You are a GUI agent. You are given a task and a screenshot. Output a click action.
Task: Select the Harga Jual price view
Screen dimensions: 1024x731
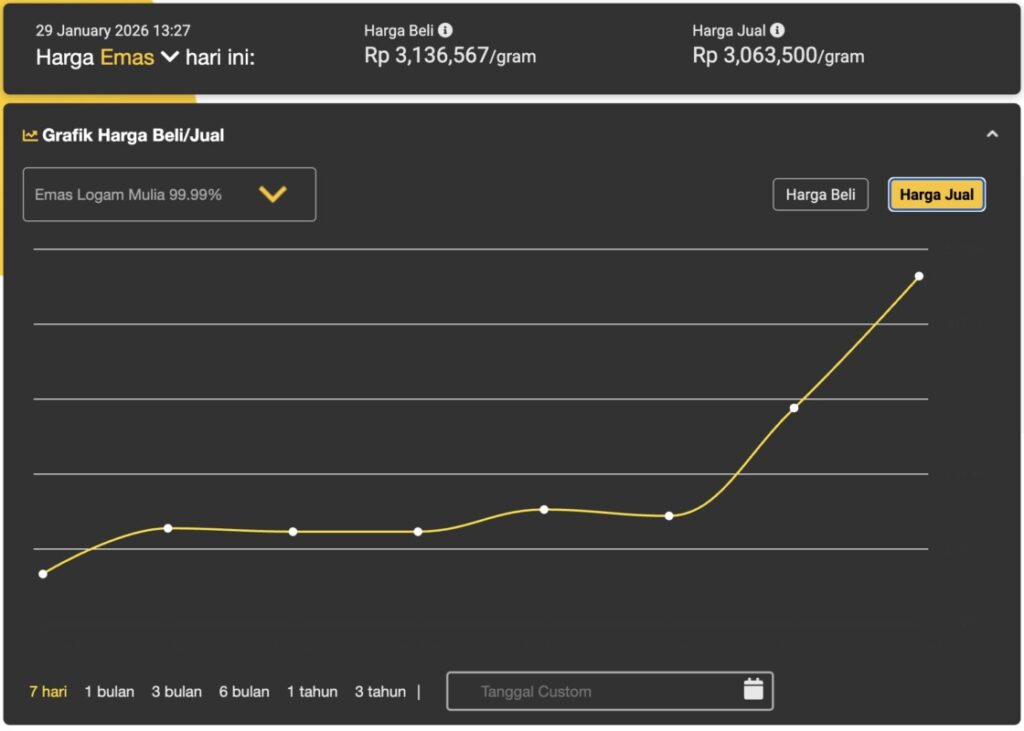[936, 194]
